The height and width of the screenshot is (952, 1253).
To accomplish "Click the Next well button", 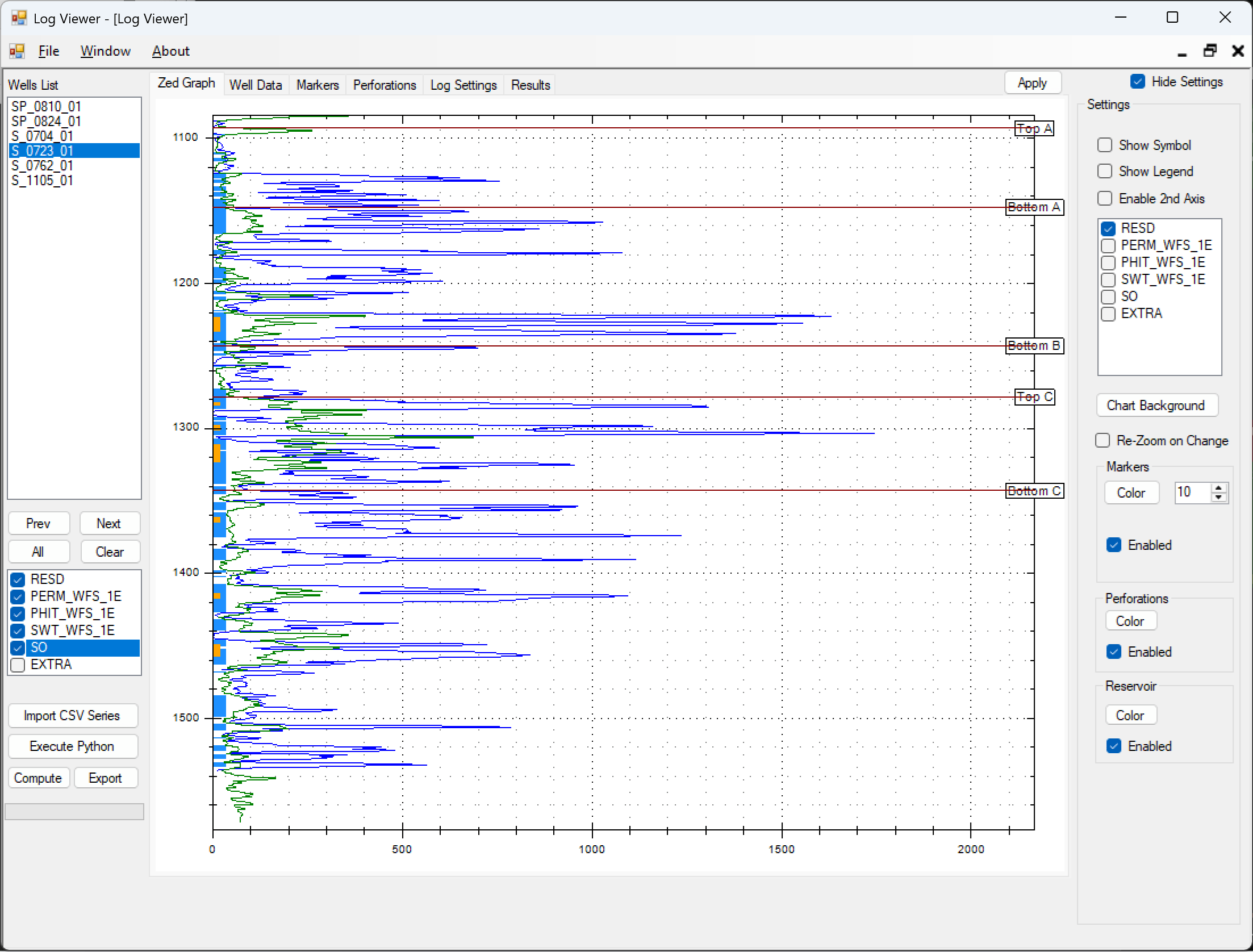I will pyautogui.click(x=109, y=524).
